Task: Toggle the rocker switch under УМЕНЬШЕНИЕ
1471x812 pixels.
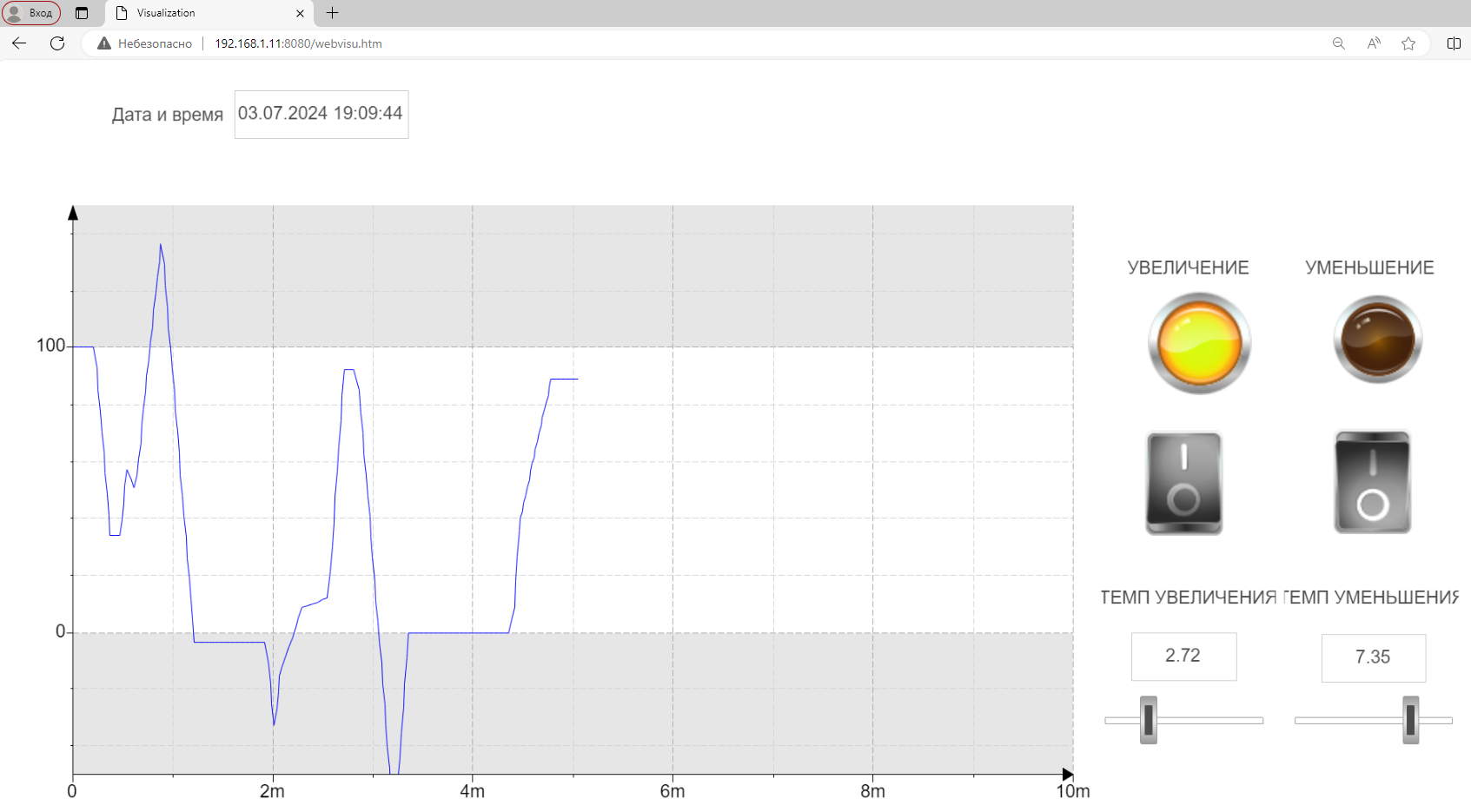Action: click(1372, 483)
